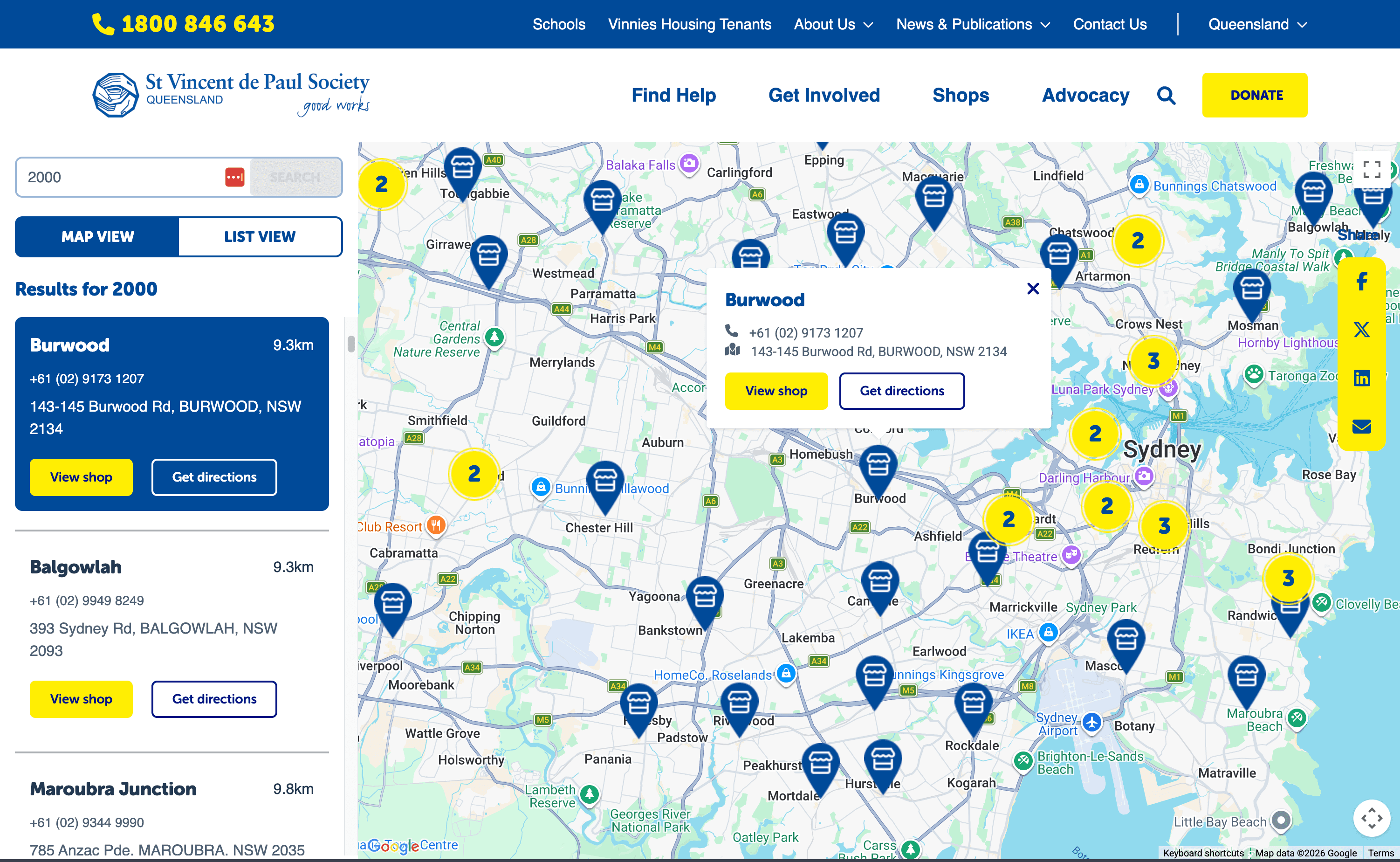
Task: Click the Search button
Action: click(x=295, y=177)
